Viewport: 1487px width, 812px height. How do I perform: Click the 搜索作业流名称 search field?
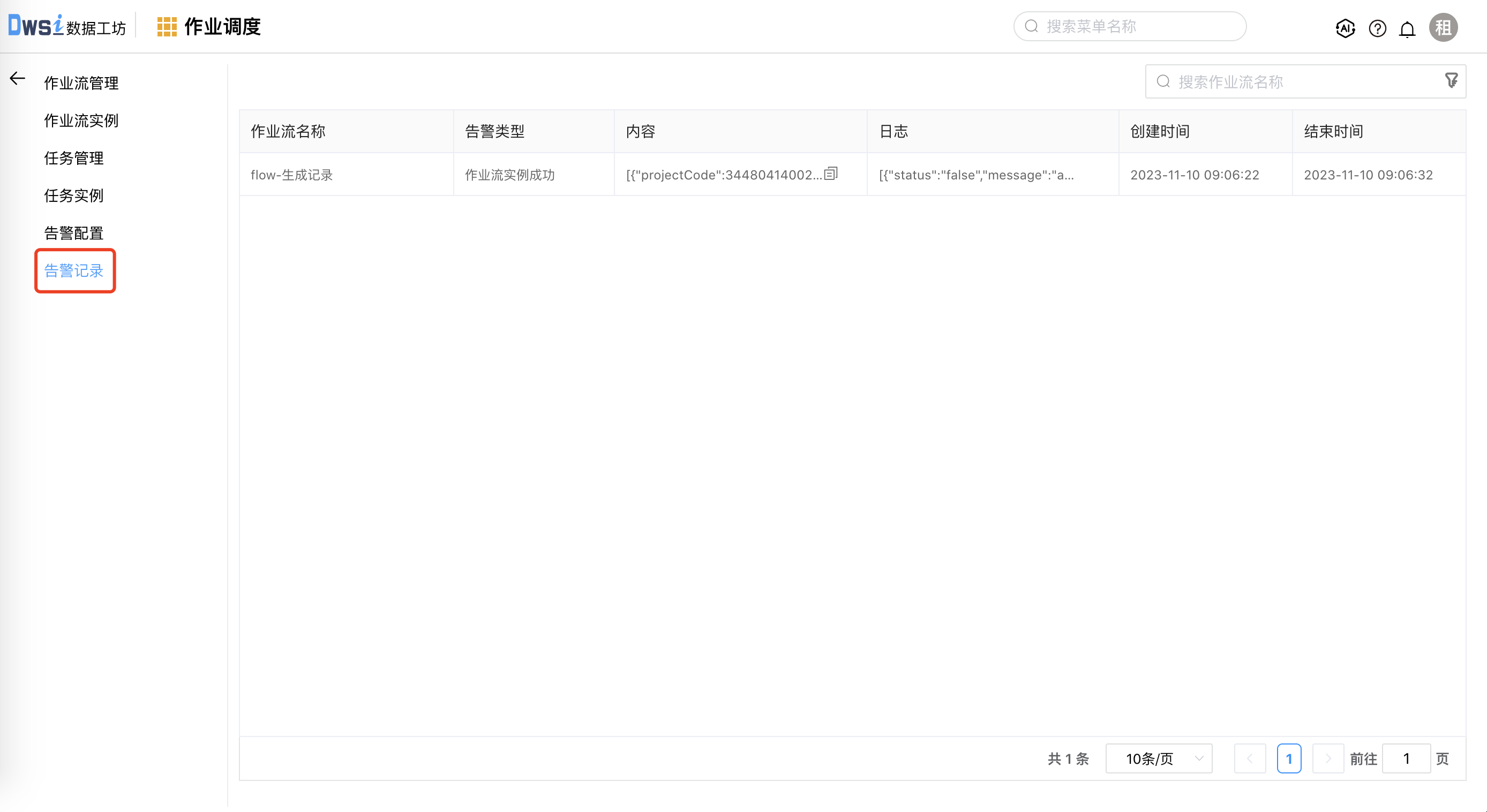point(1270,81)
